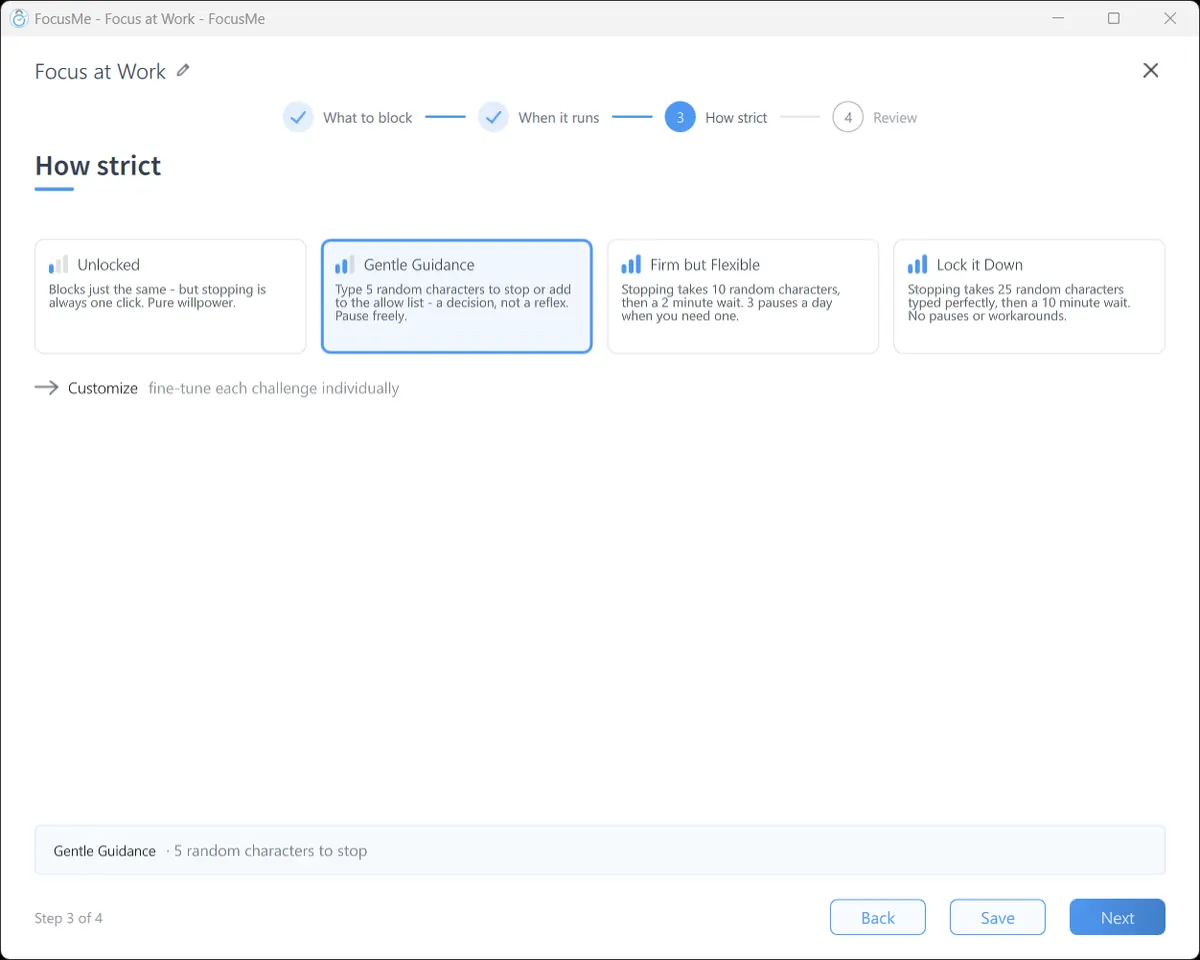Click the Gentle Guidance summary bar text
Screen dimensions: 1200x960
click(x=105, y=851)
